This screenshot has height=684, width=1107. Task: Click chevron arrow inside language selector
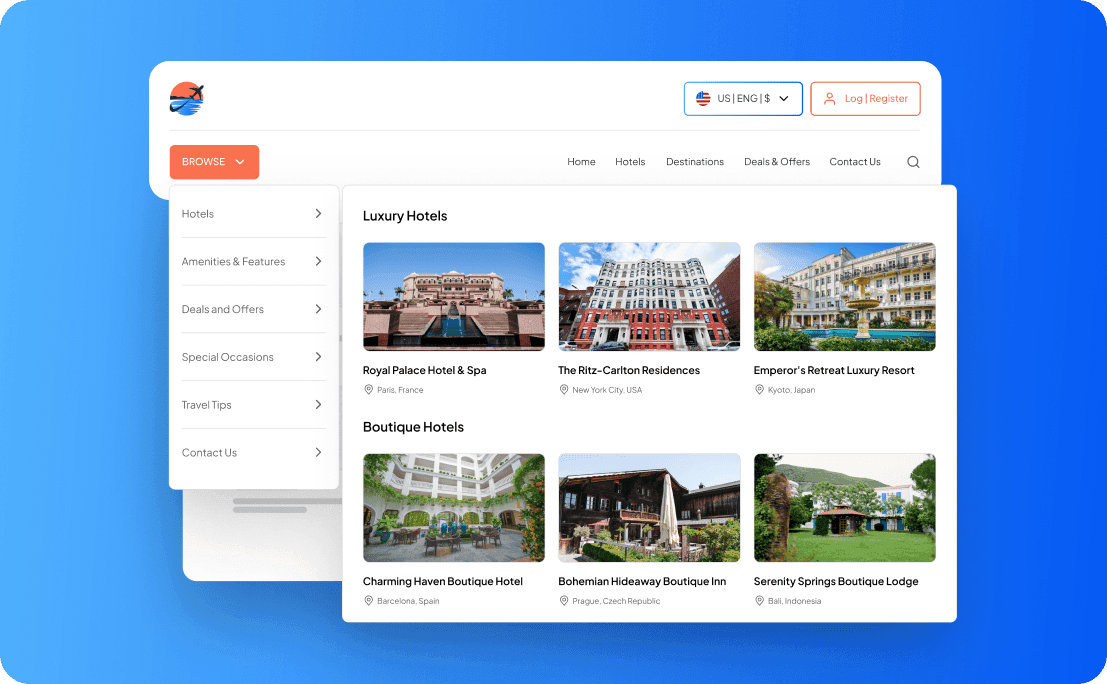pyautogui.click(x=784, y=99)
